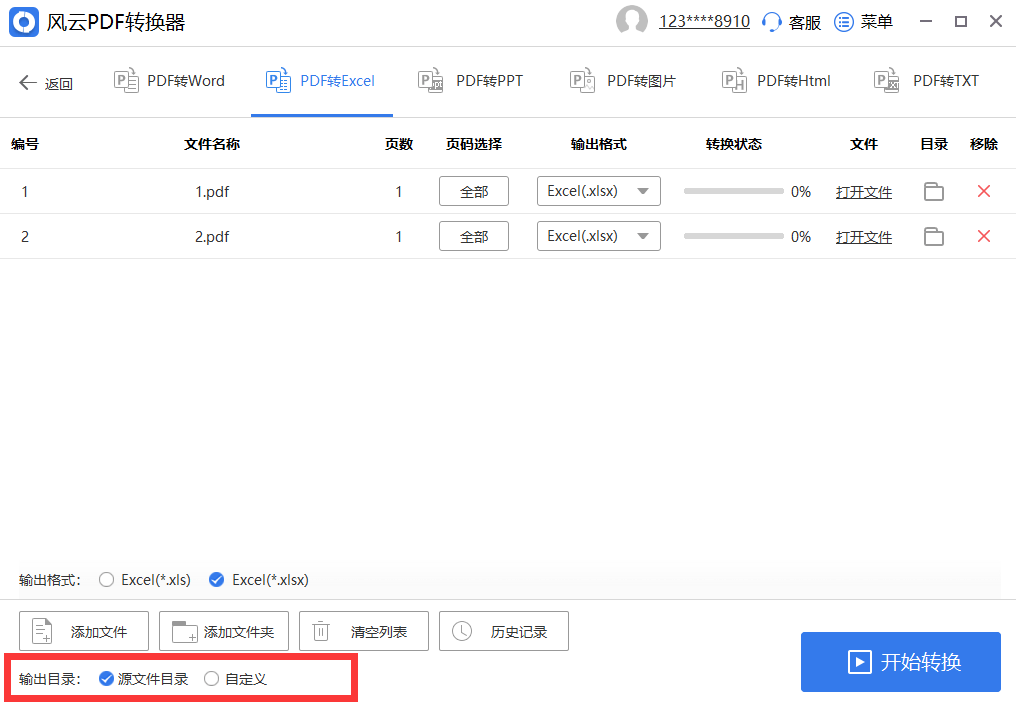This screenshot has width=1016, height=712.
Task: Open the PDF转TXT tab
Action: tap(927, 81)
